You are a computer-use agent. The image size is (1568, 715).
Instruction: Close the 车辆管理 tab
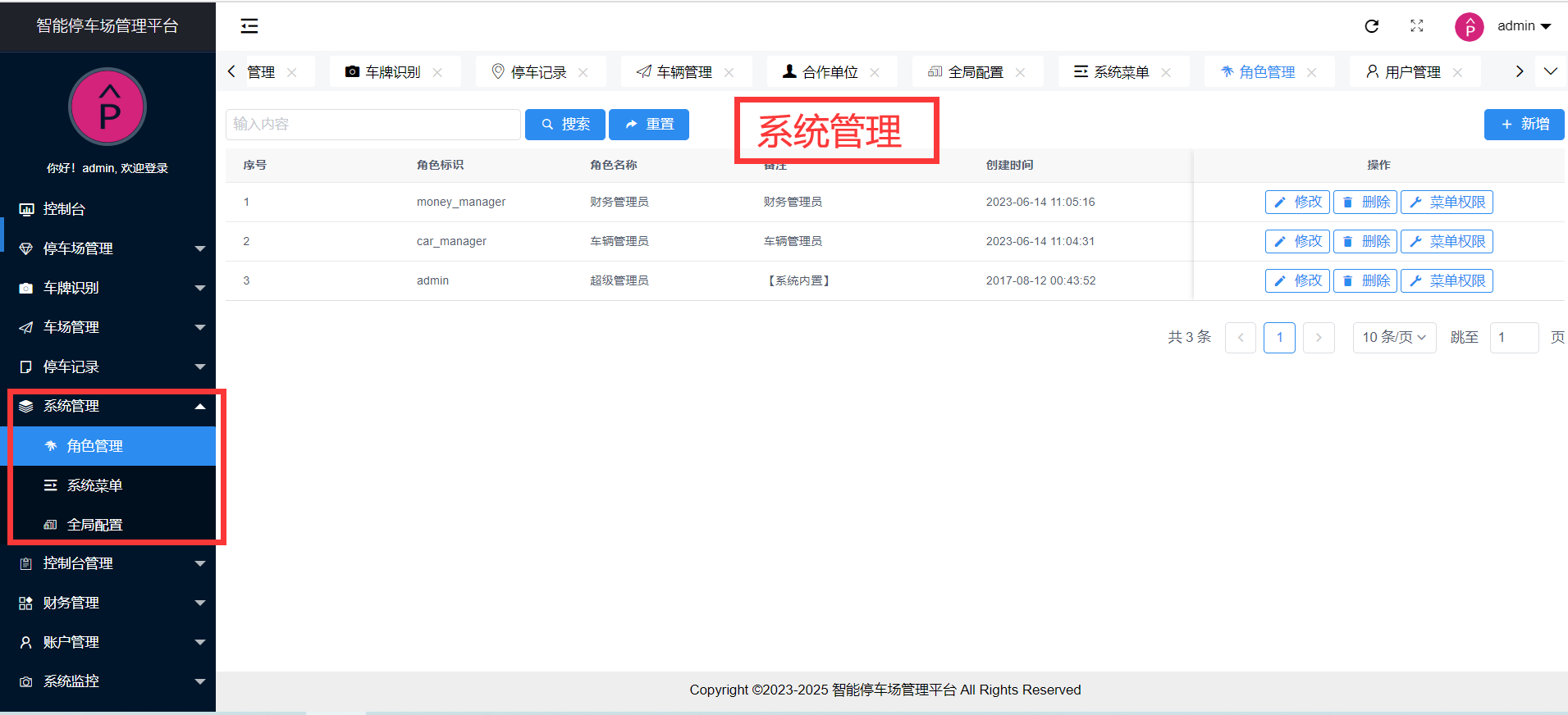729,72
